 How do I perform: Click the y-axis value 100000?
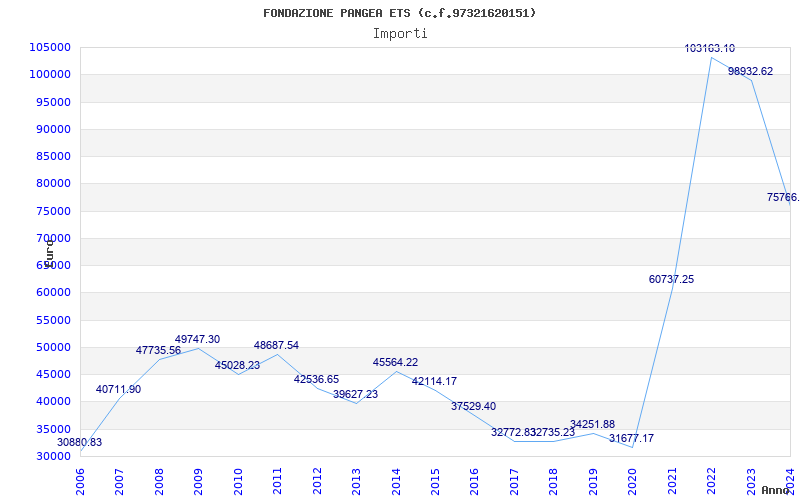pos(50,74)
